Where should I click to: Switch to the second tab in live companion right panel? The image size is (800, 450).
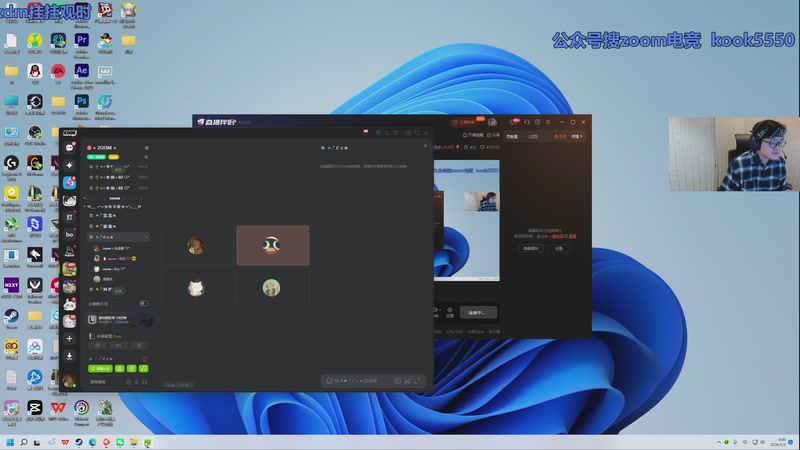click(533, 135)
